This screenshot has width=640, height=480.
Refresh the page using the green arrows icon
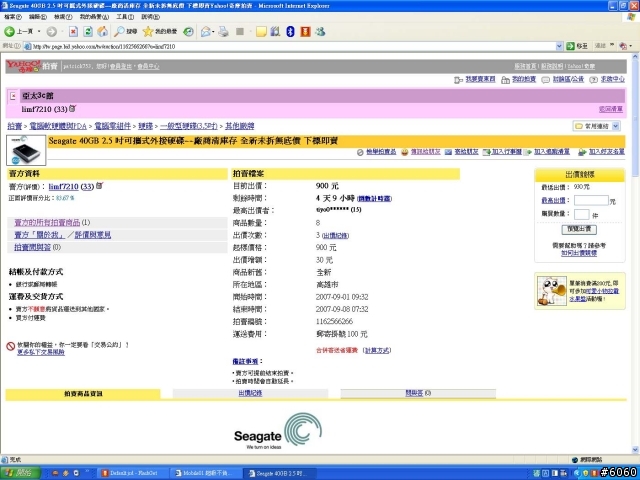coord(88,31)
